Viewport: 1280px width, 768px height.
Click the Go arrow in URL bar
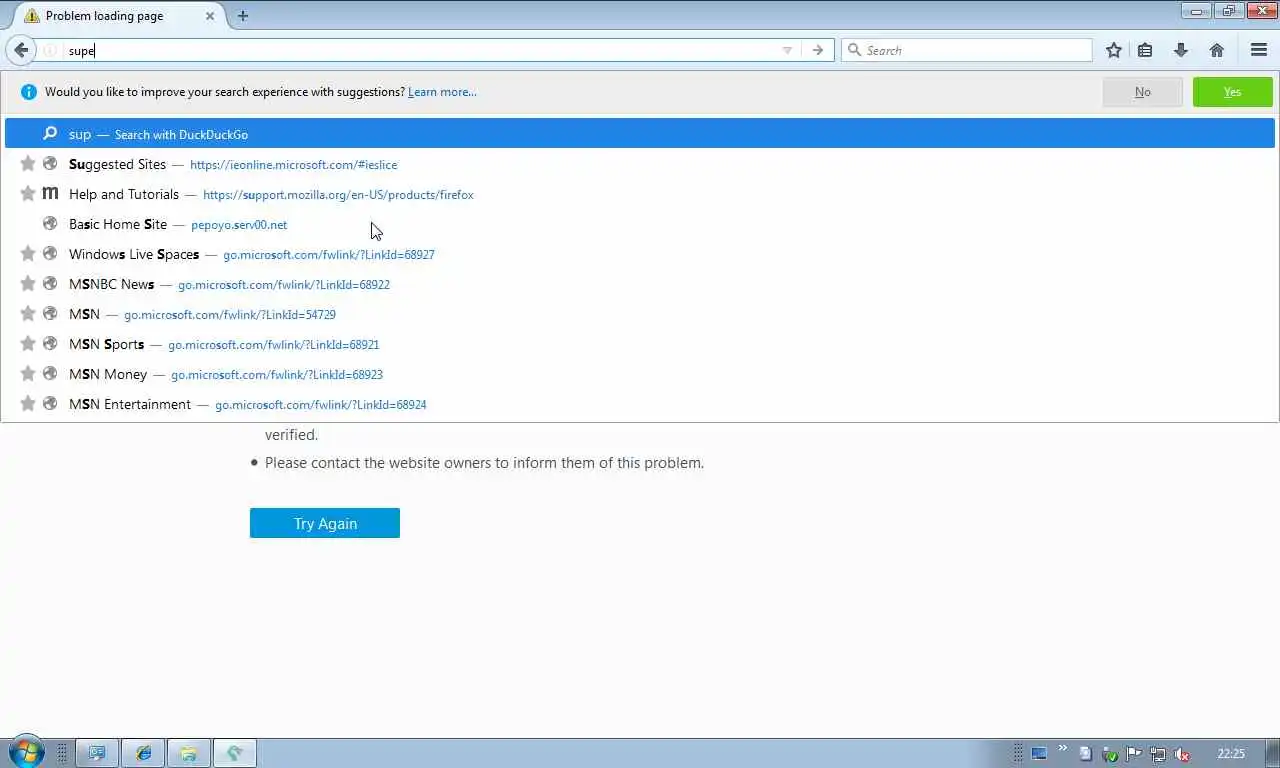(x=818, y=50)
